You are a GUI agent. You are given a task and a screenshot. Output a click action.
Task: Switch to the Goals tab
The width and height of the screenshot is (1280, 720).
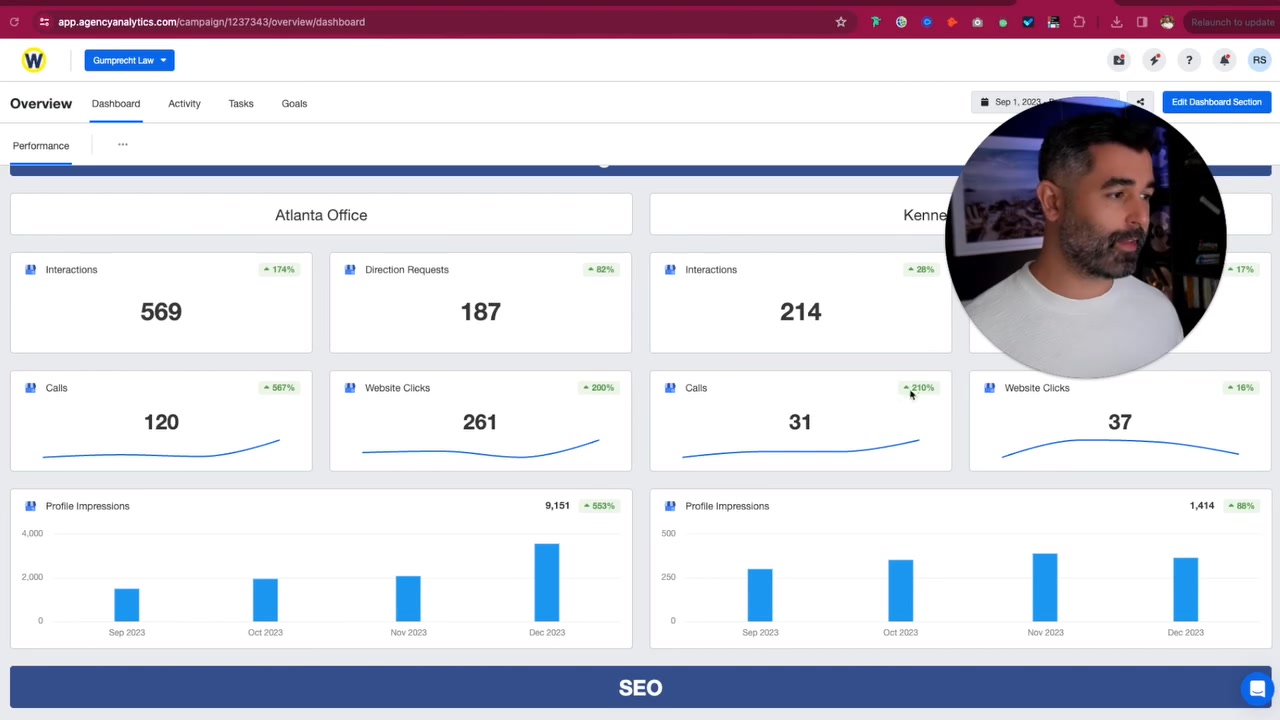294,103
